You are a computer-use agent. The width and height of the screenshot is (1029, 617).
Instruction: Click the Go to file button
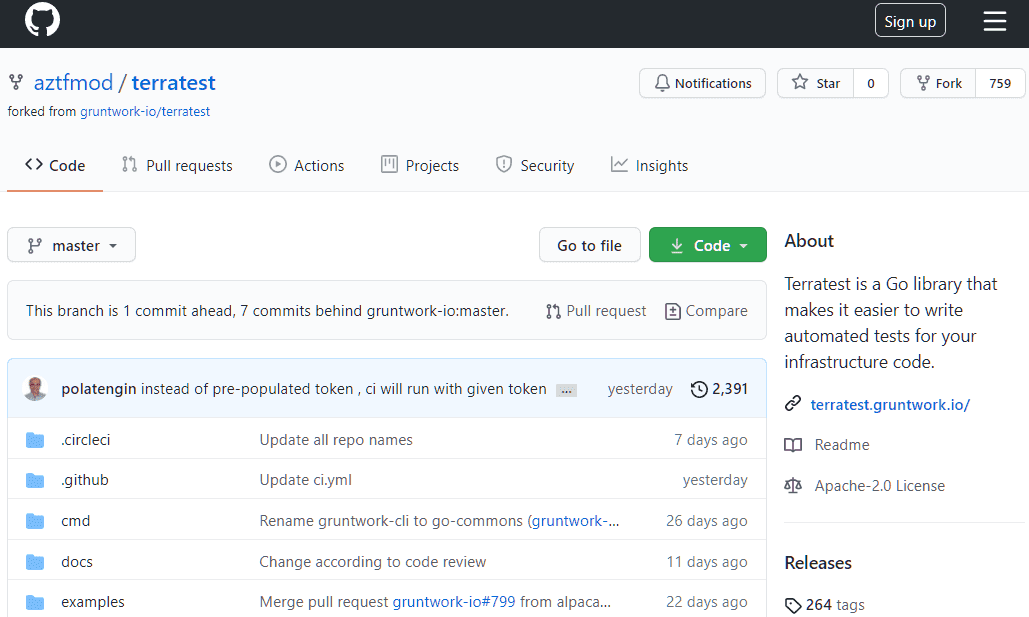click(x=589, y=245)
